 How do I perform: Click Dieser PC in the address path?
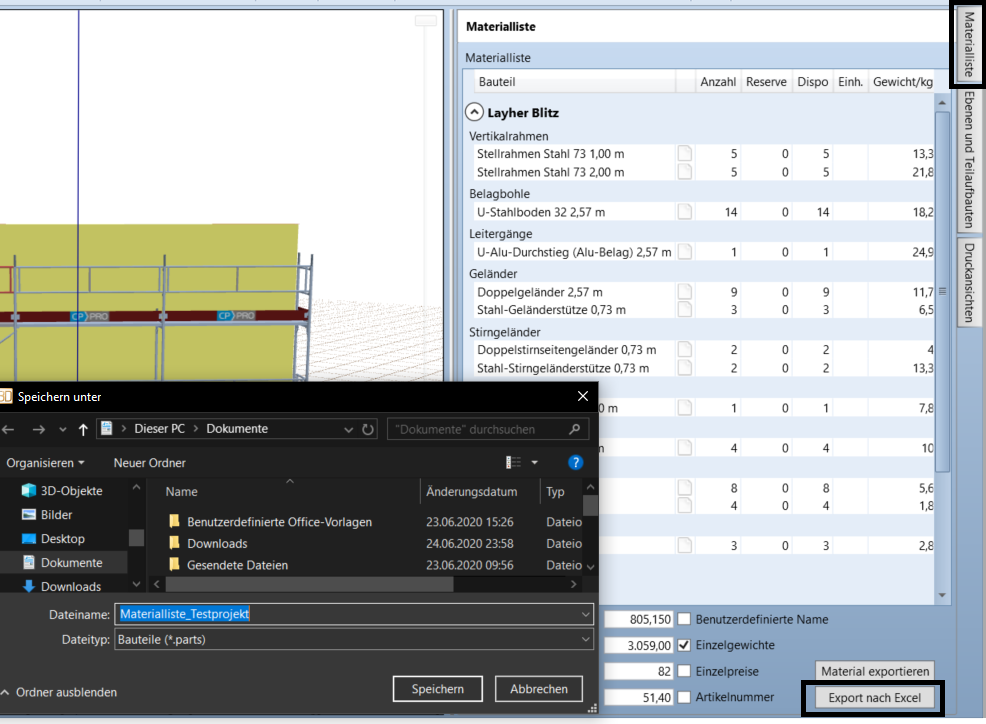click(160, 429)
